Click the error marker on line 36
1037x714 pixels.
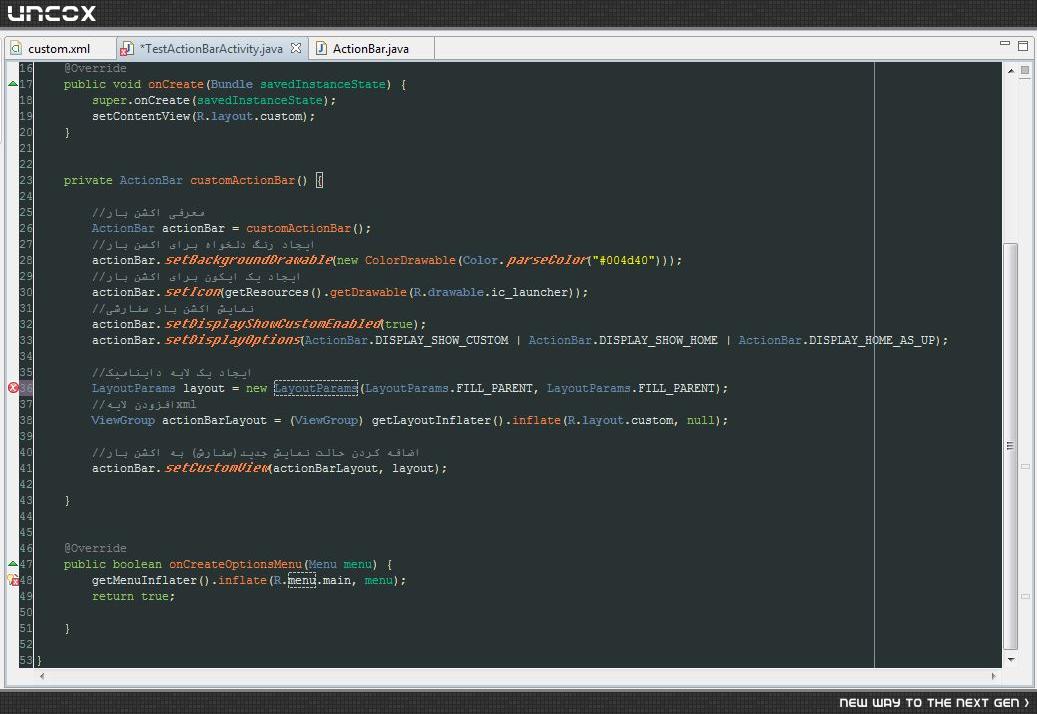click(x=13, y=388)
